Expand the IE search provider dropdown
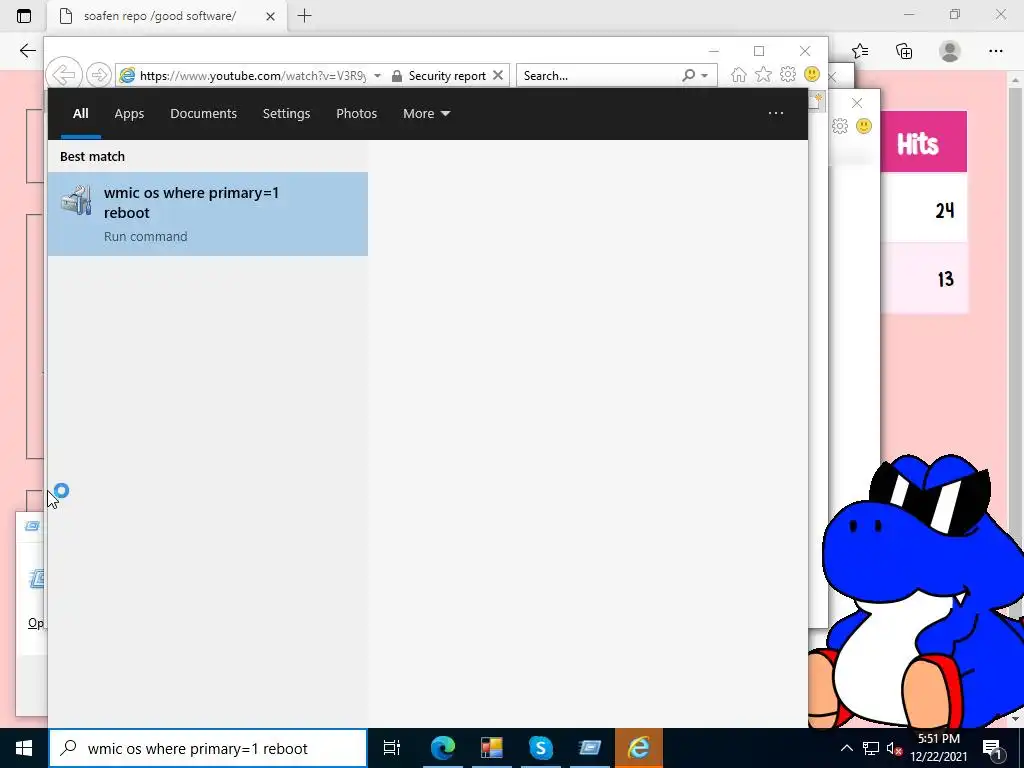 point(705,76)
